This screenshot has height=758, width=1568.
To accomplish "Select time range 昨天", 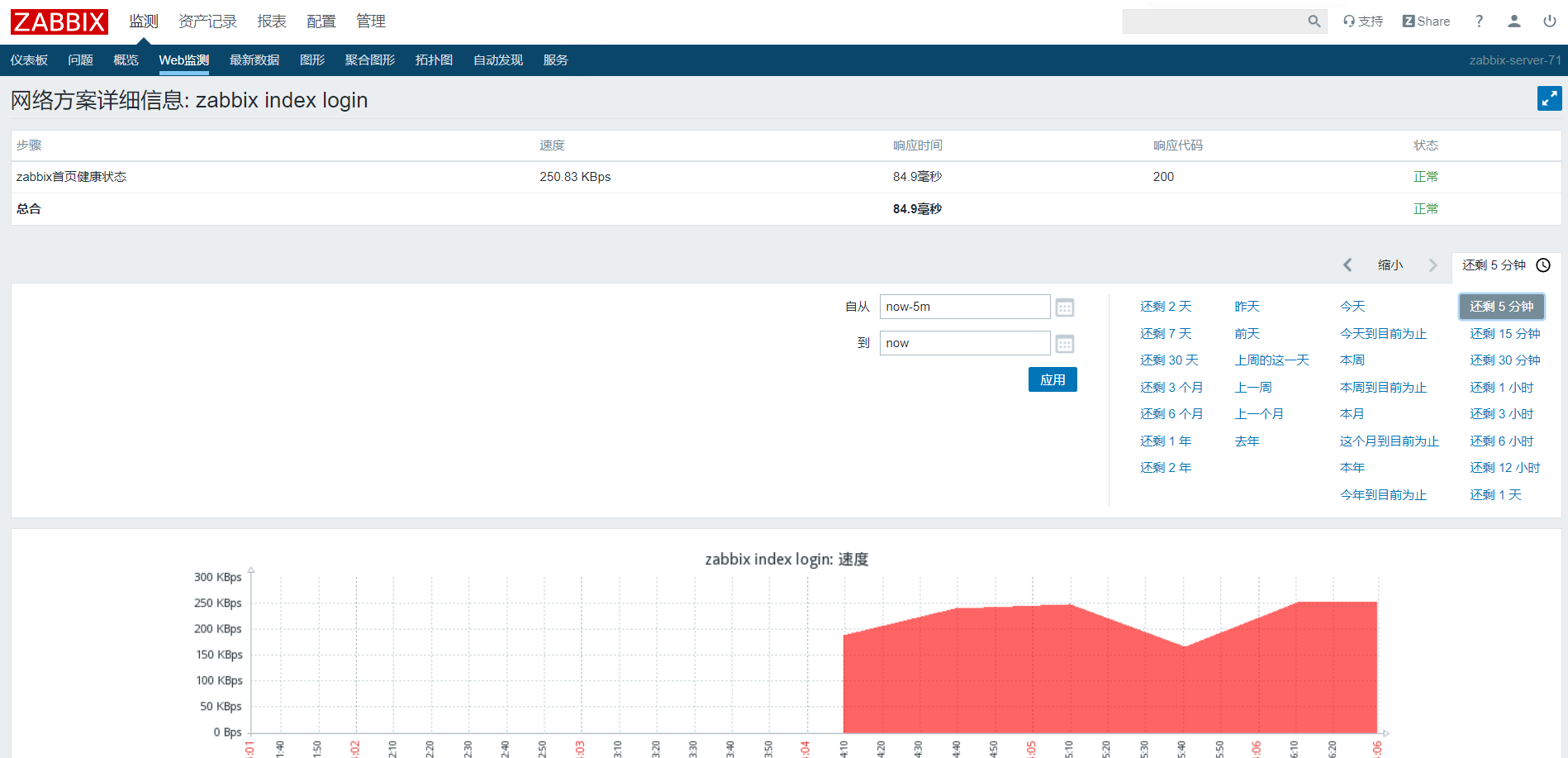I will pyautogui.click(x=1247, y=307).
